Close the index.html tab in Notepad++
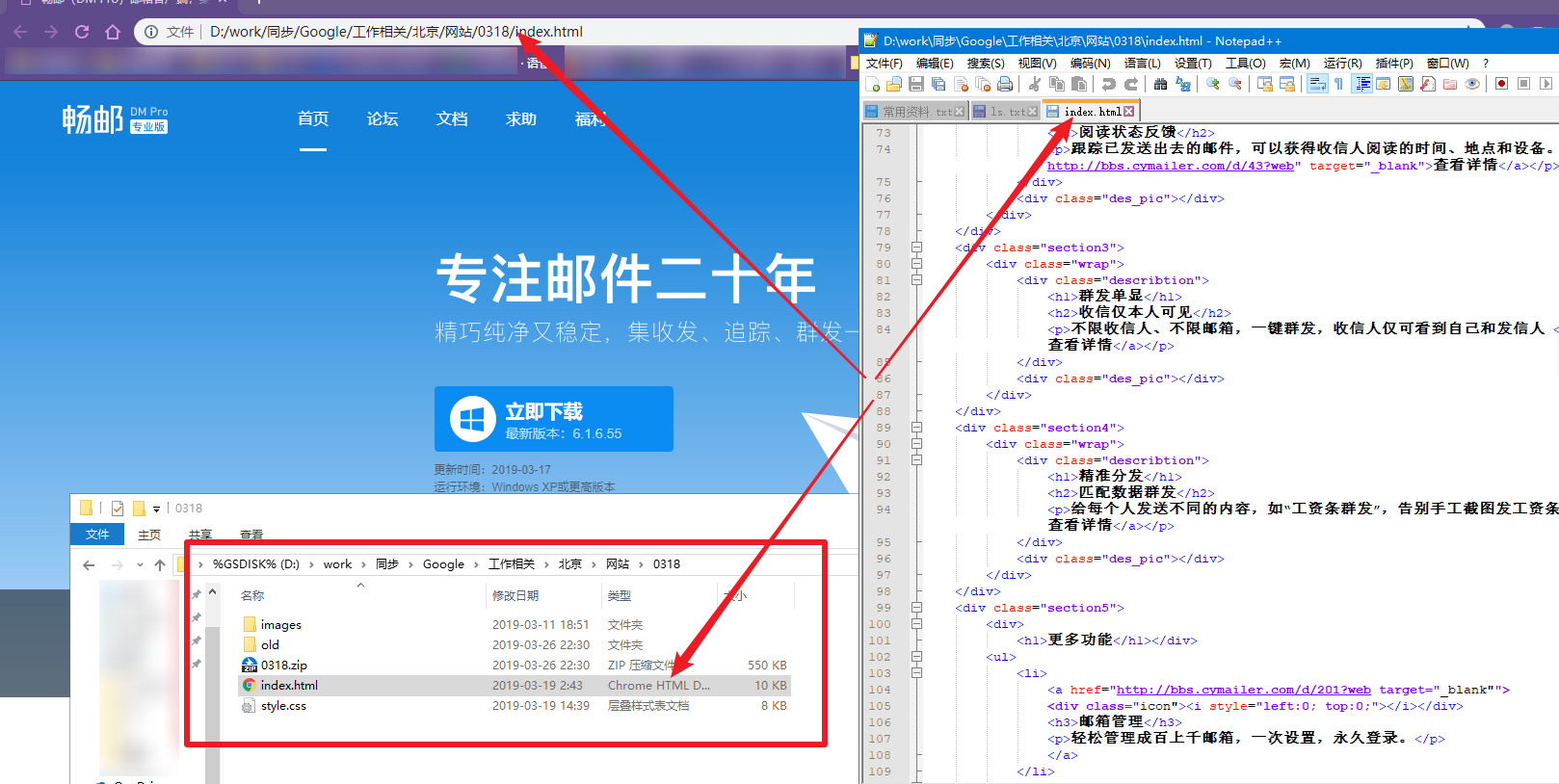Image resolution: width=1559 pixels, height=784 pixels. tap(1128, 112)
